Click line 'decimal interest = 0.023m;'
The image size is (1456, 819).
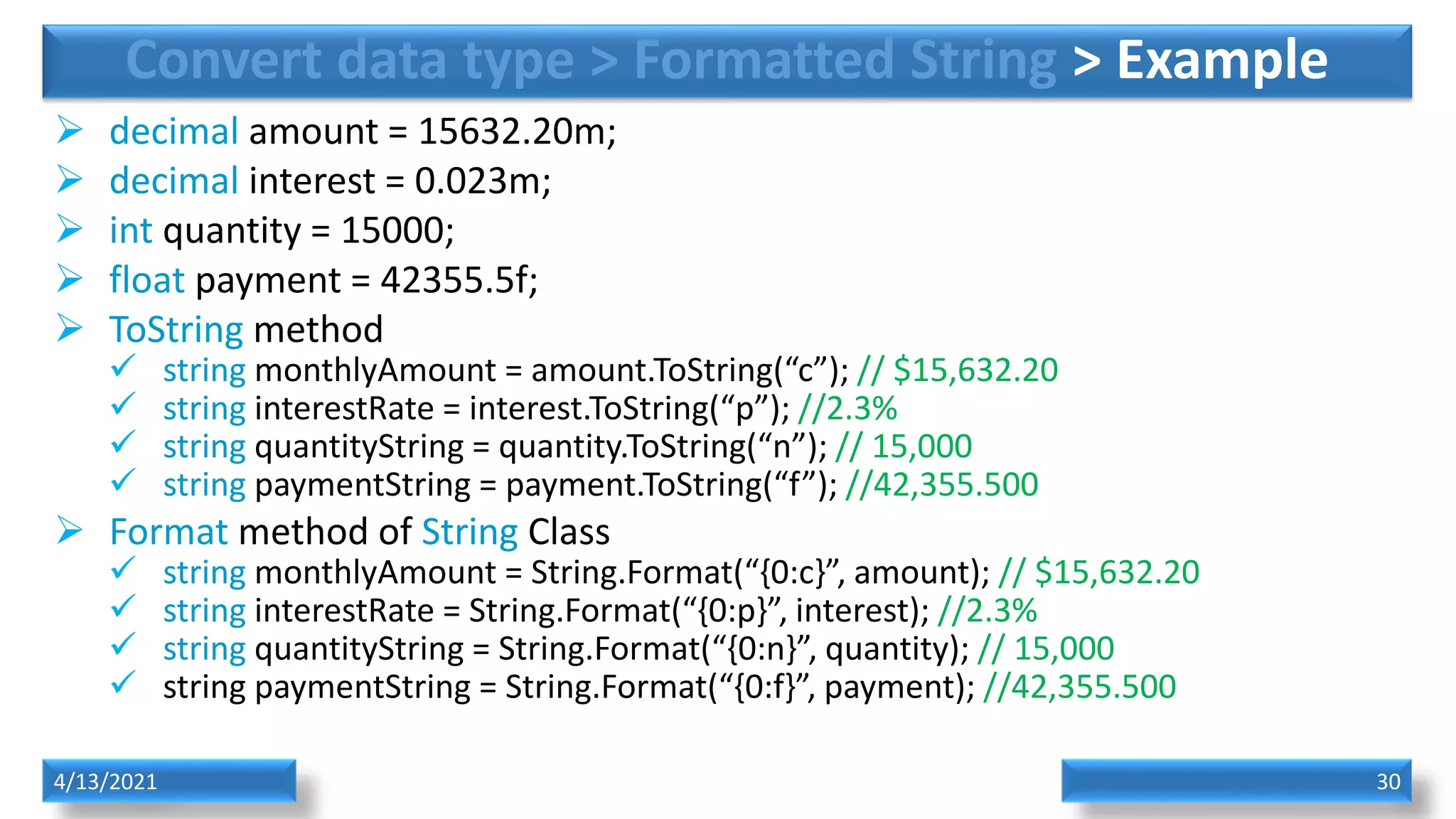(x=330, y=181)
